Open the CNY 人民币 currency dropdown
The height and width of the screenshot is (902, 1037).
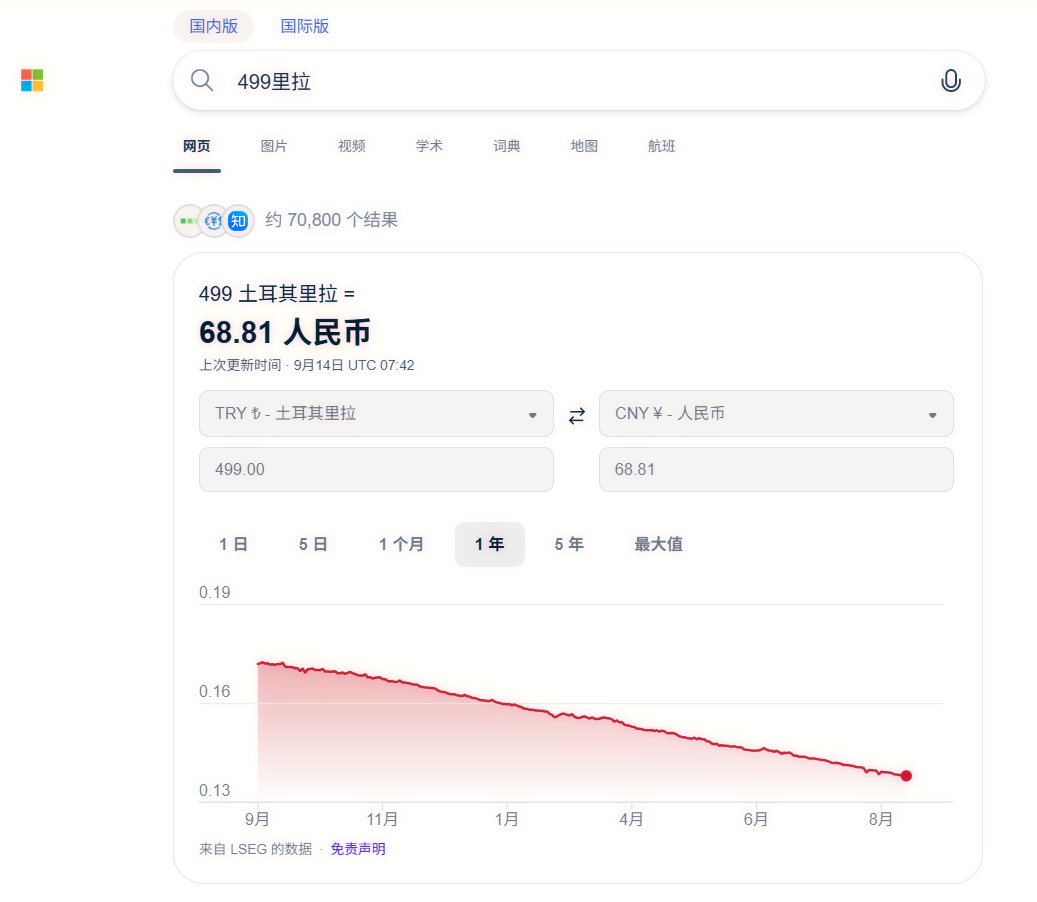pyautogui.click(x=776, y=413)
